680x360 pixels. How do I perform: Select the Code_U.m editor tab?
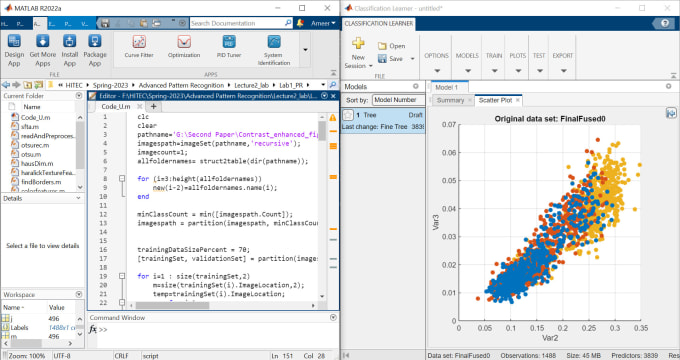(x=116, y=106)
